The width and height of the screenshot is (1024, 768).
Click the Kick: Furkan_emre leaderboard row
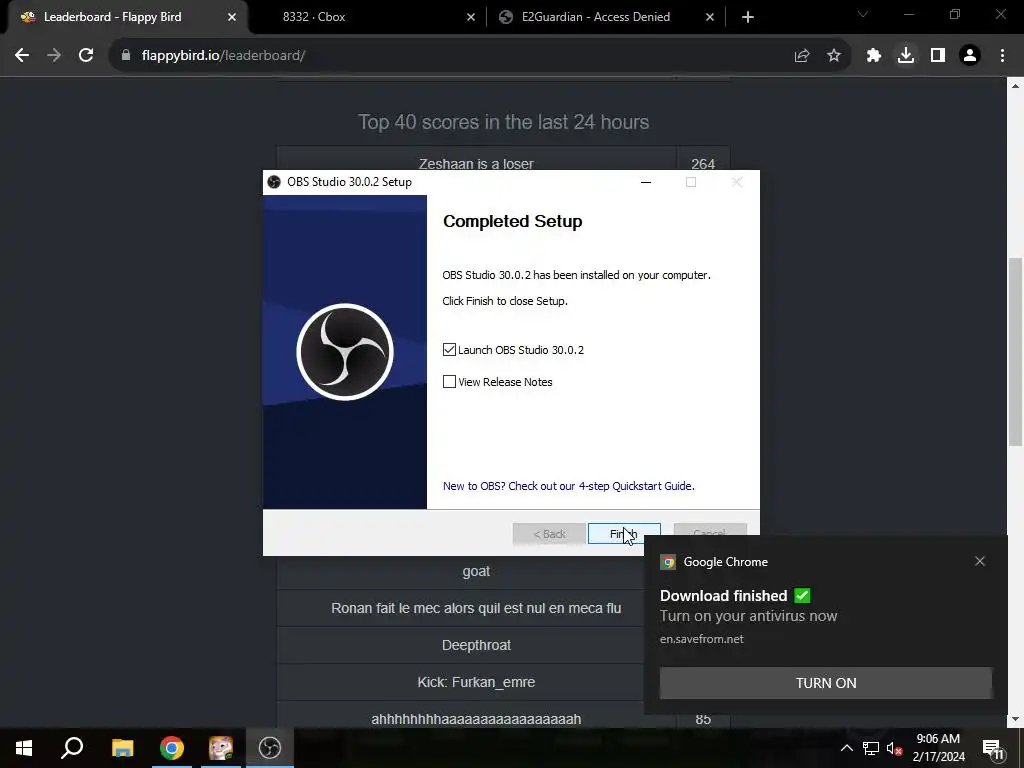click(476, 682)
